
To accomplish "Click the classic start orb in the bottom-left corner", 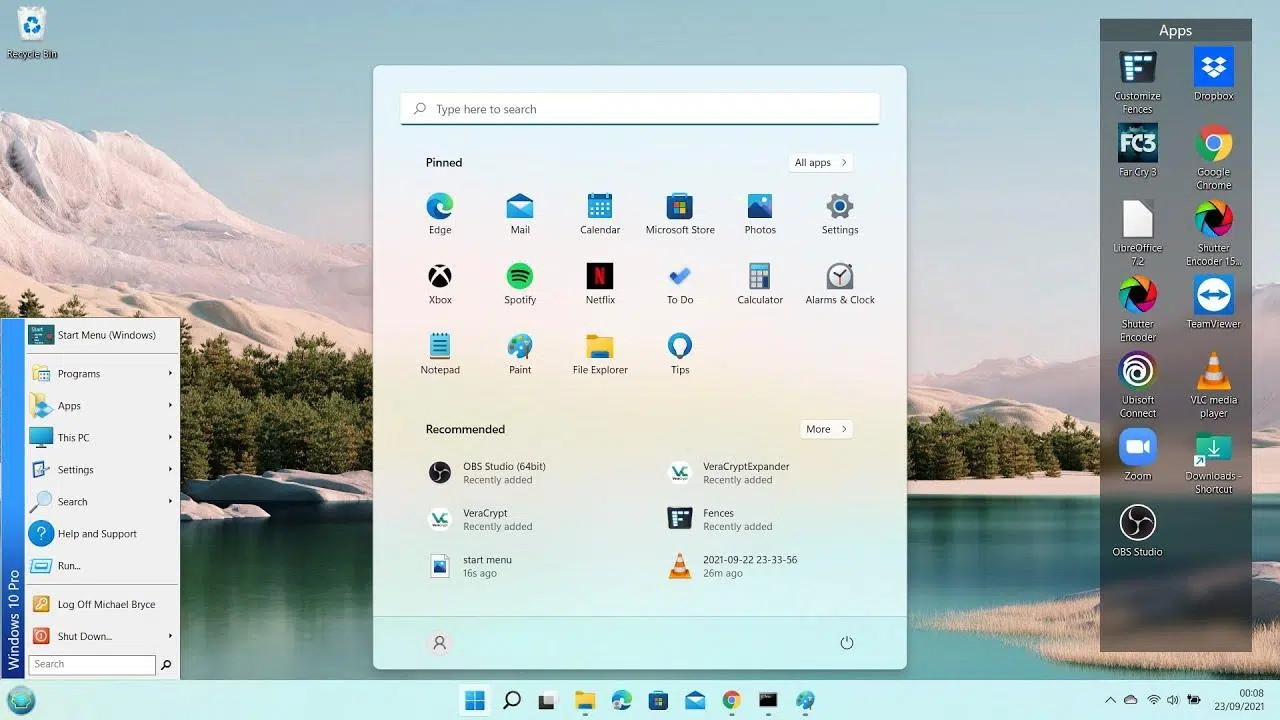I will (x=21, y=700).
